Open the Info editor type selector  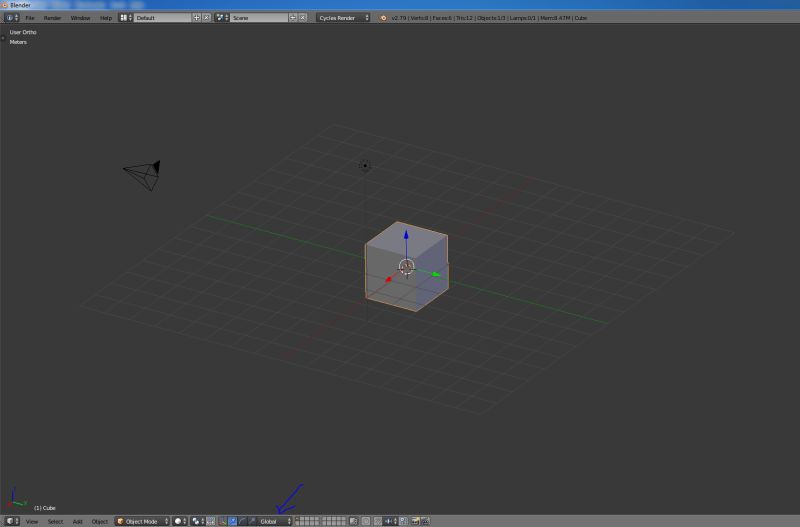[12, 17]
